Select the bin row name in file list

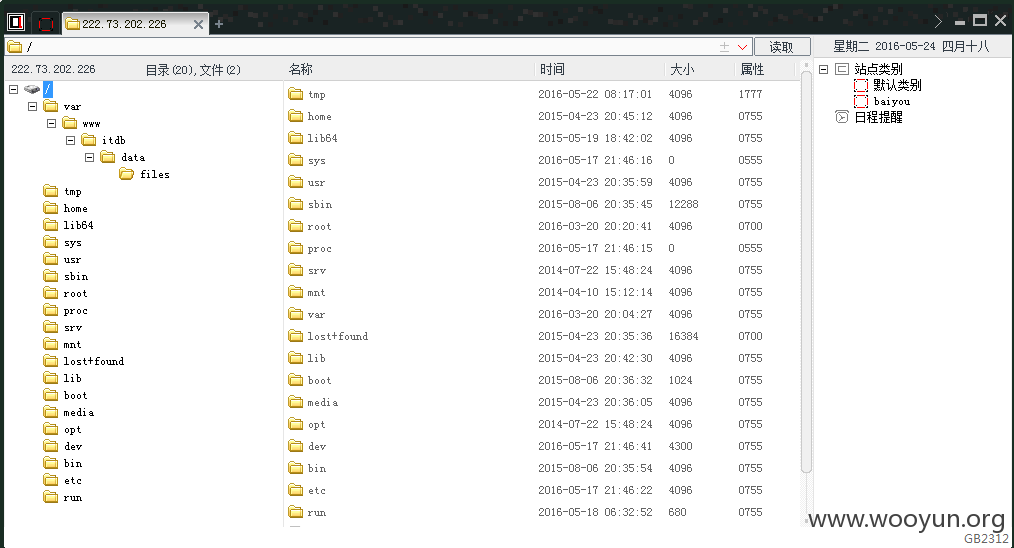tap(317, 468)
